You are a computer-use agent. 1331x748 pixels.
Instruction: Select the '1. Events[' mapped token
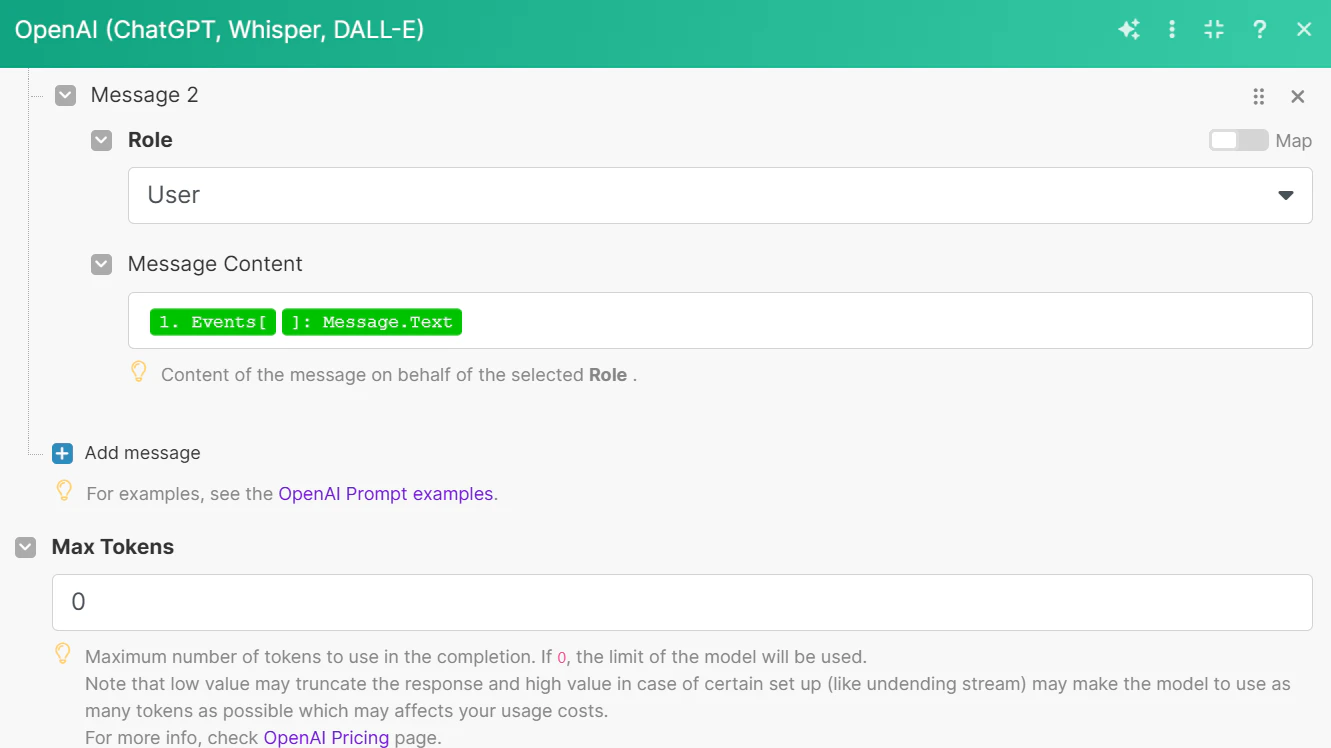tap(213, 322)
